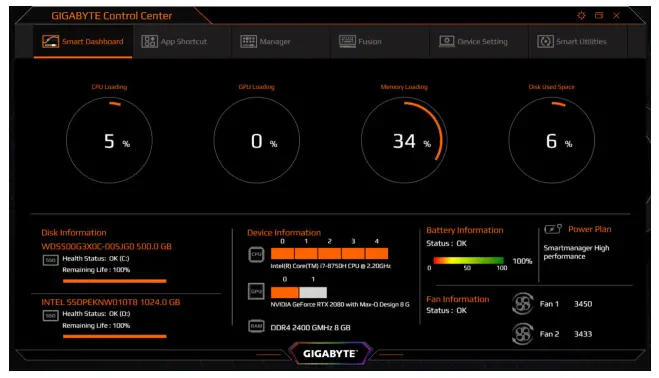Open the Manager tab

coord(265,41)
